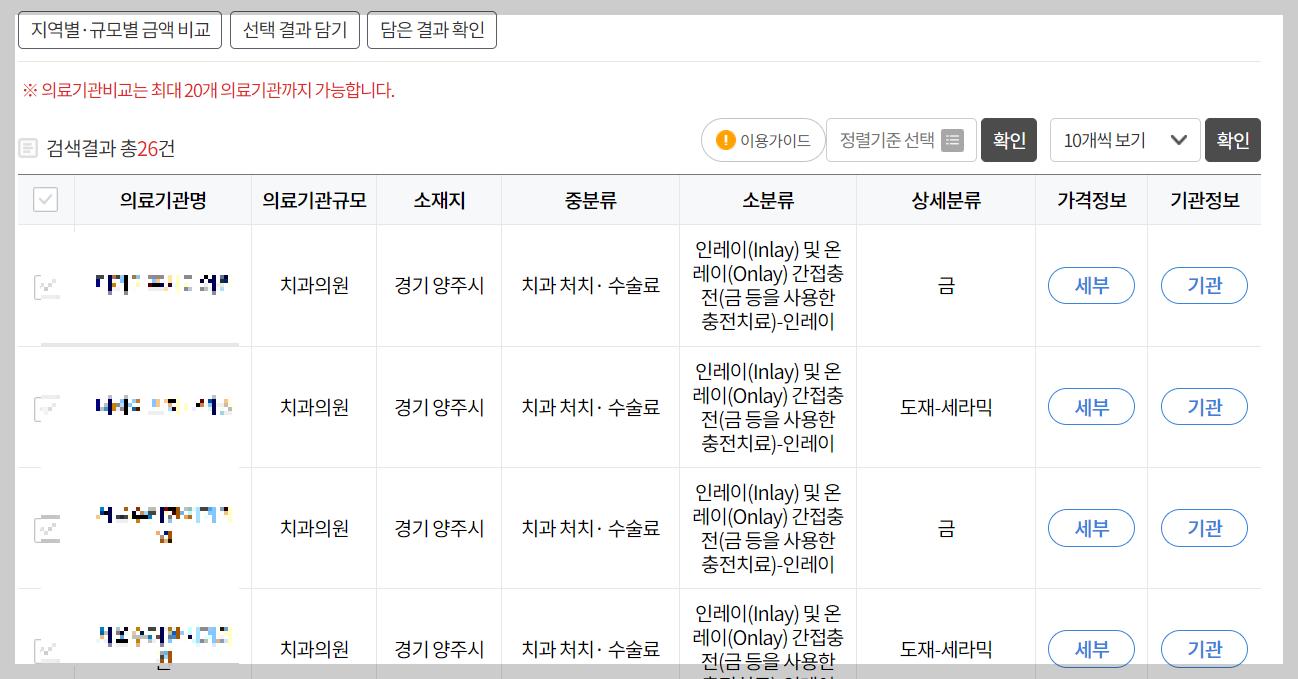The height and width of the screenshot is (679, 1298).
Task: Click 기관 in the third row
Action: [x=1204, y=528]
